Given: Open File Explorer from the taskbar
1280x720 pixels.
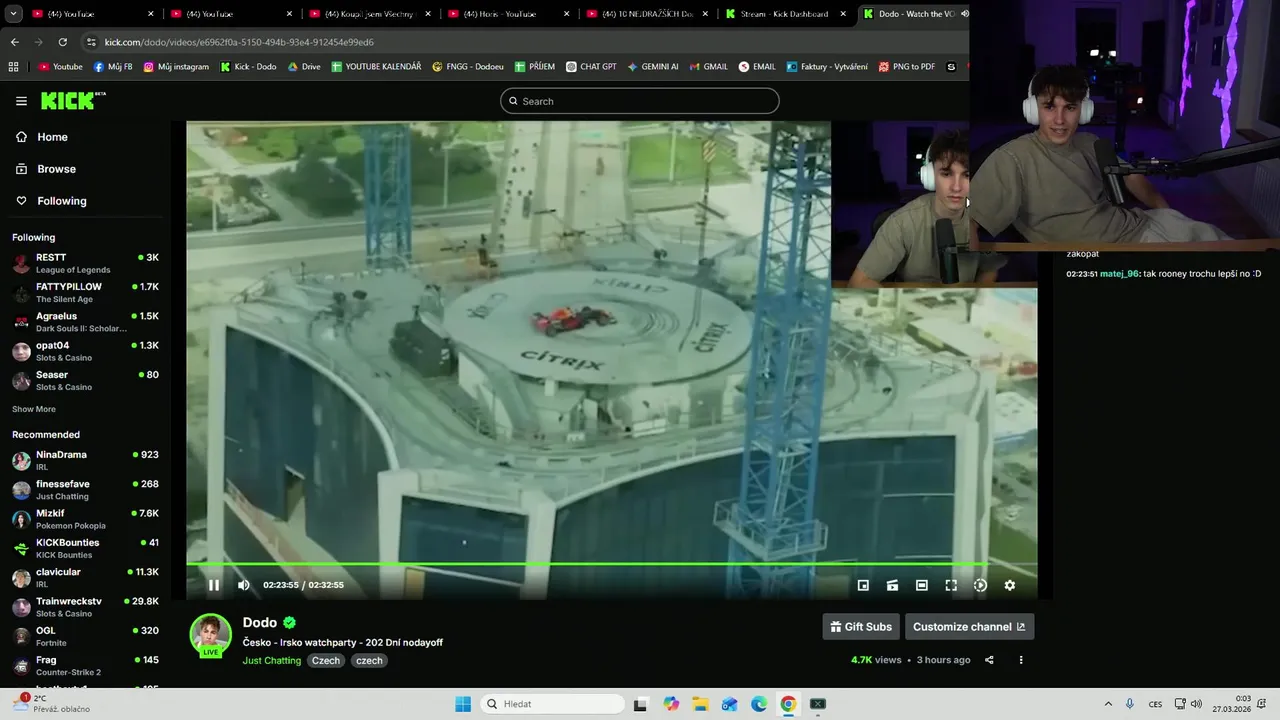Looking at the screenshot, I should click(x=700, y=704).
